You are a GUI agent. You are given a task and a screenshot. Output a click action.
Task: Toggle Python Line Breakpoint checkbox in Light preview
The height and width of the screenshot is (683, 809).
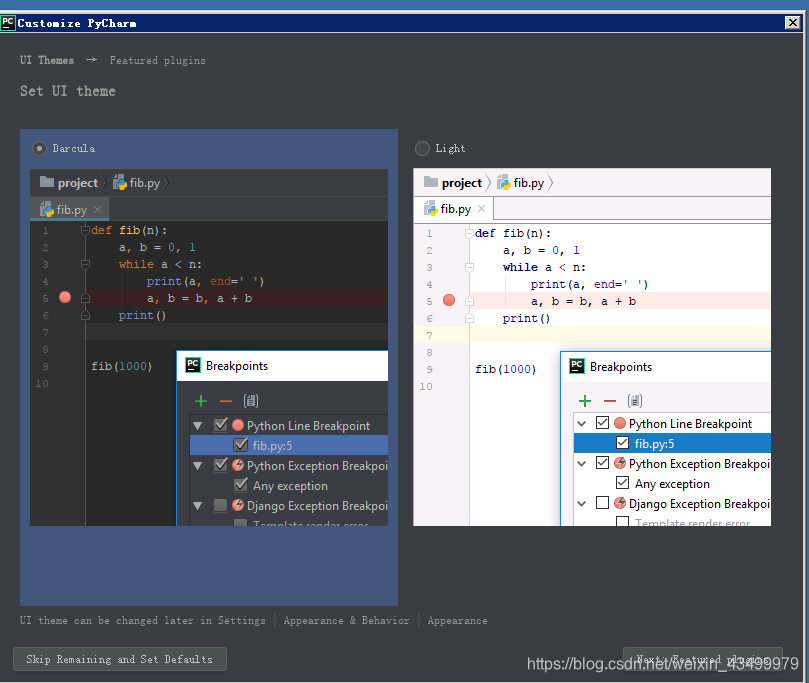coord(602,422)
